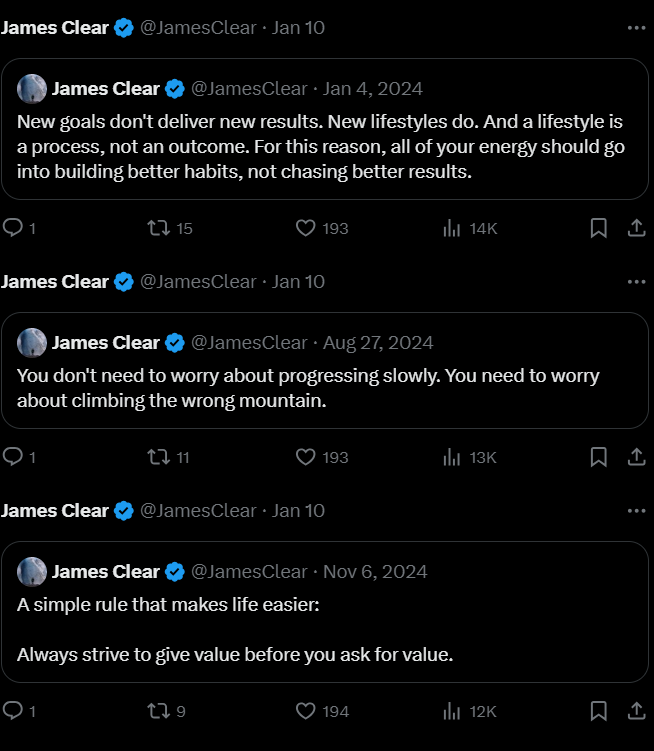Click the quoted avatar in Nov 6 post
Image resolution: width=654 pixels, height=751 pixels.
pyautogui.click(x=32, y=572)
